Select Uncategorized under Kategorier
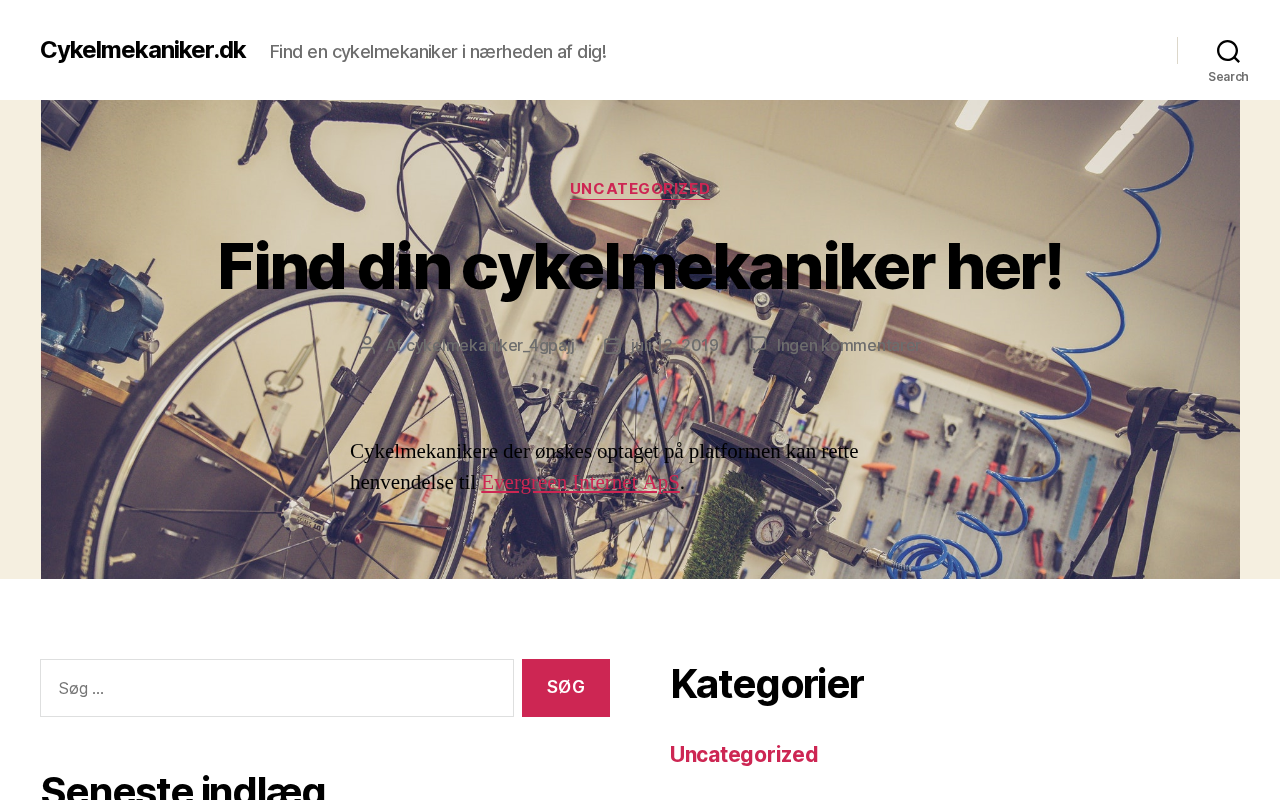This screenshot has height=800, width=1280. coord(744,754)
